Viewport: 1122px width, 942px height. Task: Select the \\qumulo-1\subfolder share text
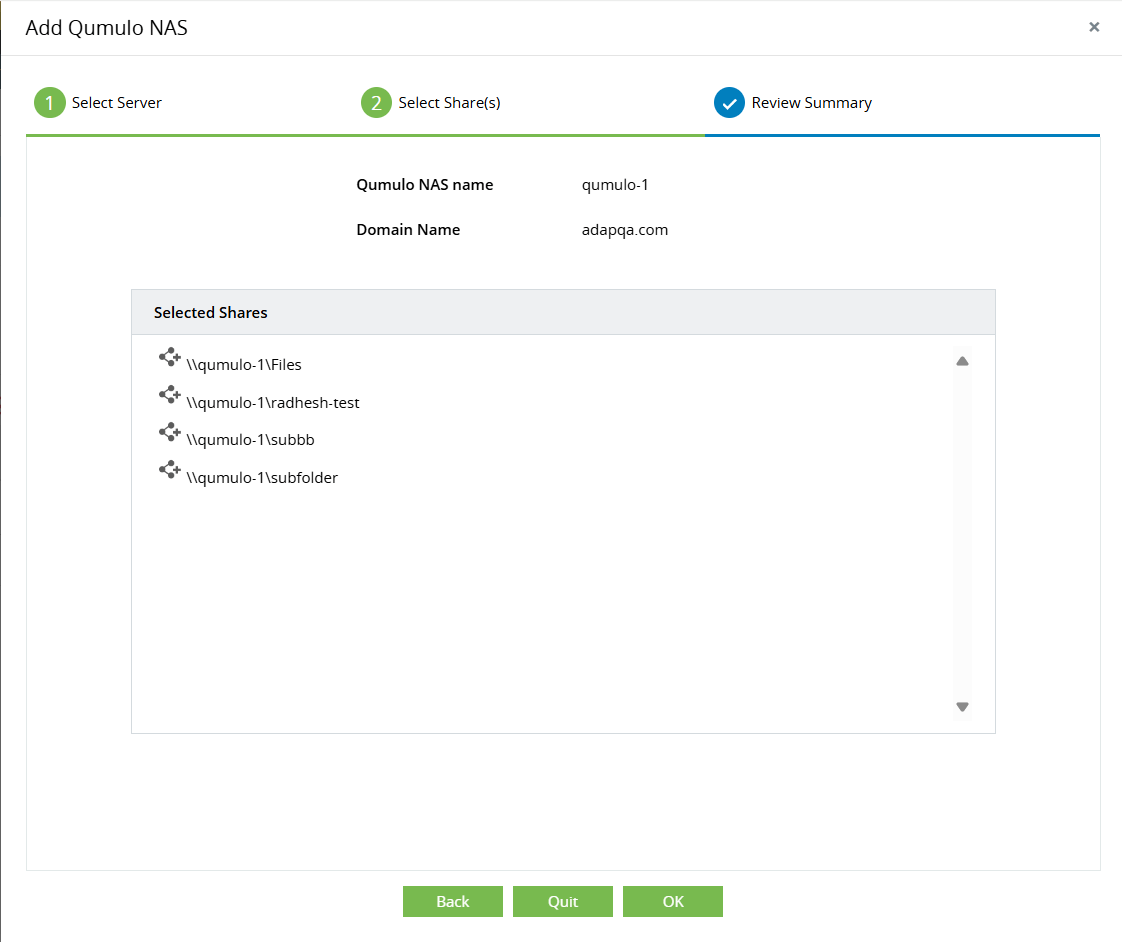pyautogui.click(x=262, y=477)
